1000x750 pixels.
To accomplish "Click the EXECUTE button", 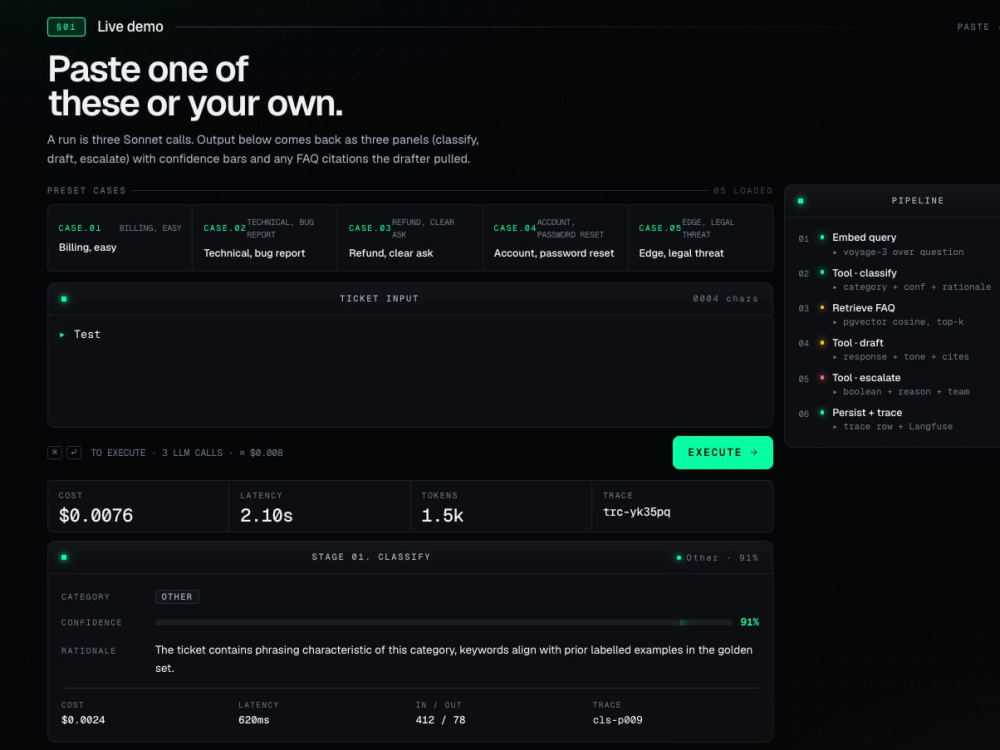I will [723, 452].
